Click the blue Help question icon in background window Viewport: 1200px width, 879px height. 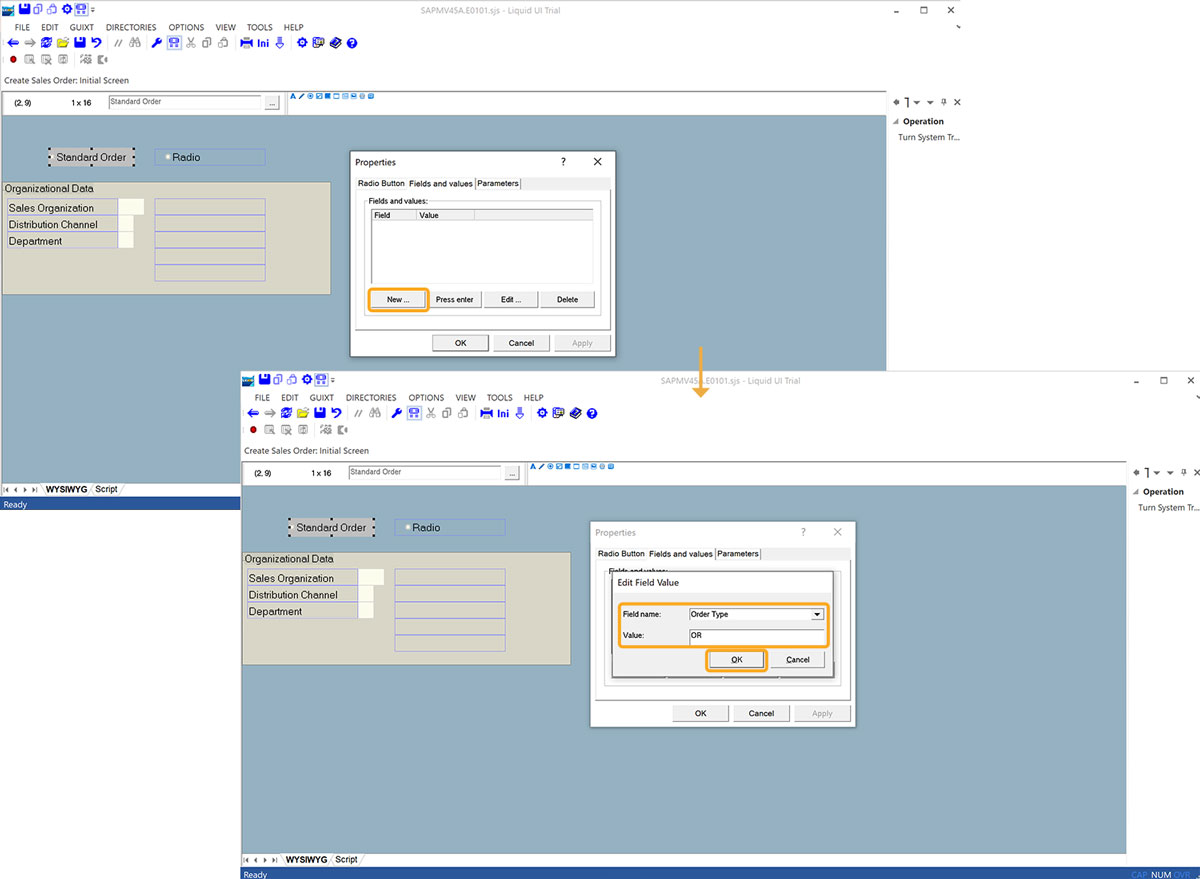tap(352, 43)
